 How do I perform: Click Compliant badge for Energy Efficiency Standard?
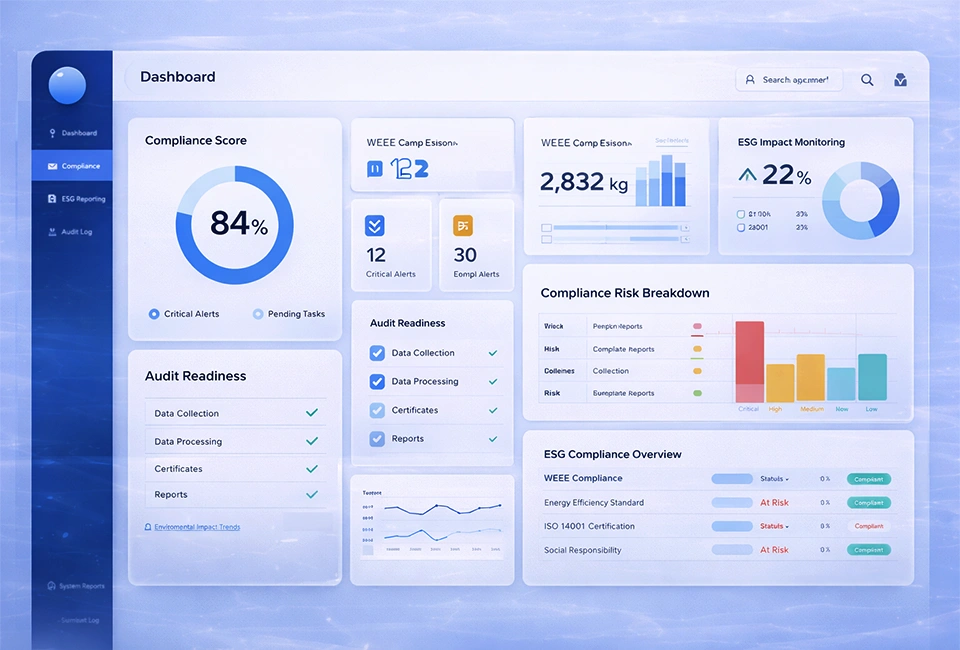click(868, 503)
